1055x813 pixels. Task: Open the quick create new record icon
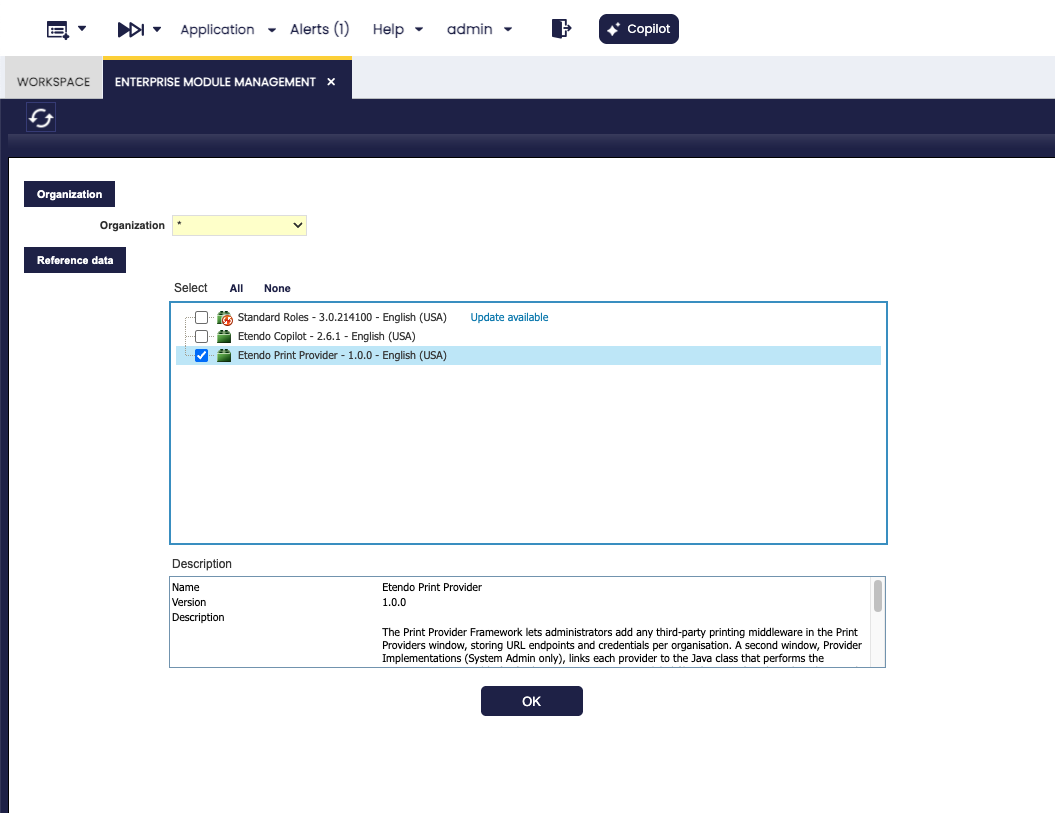[58, 29]
